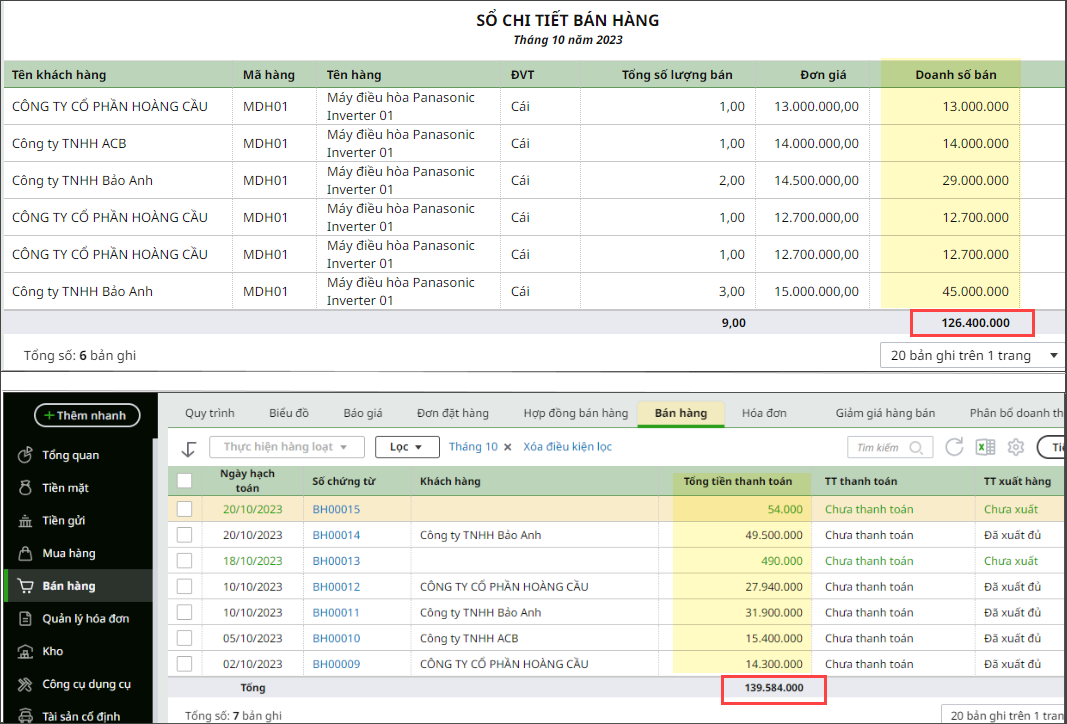Click the Xóa điều kiện lọc link
The height and width of the screenshot is (724, 1067).
[x=568, y=447]
